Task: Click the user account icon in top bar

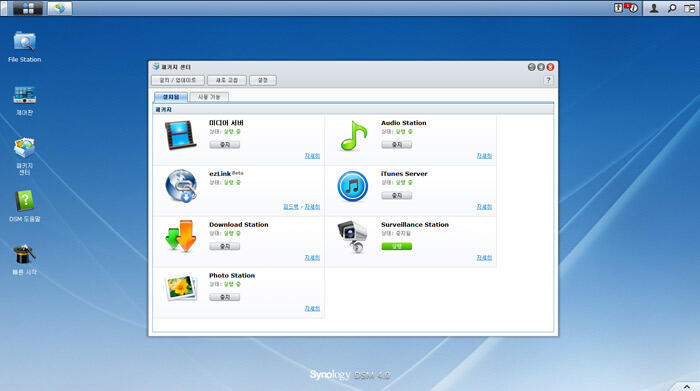Action: [654, 8]
